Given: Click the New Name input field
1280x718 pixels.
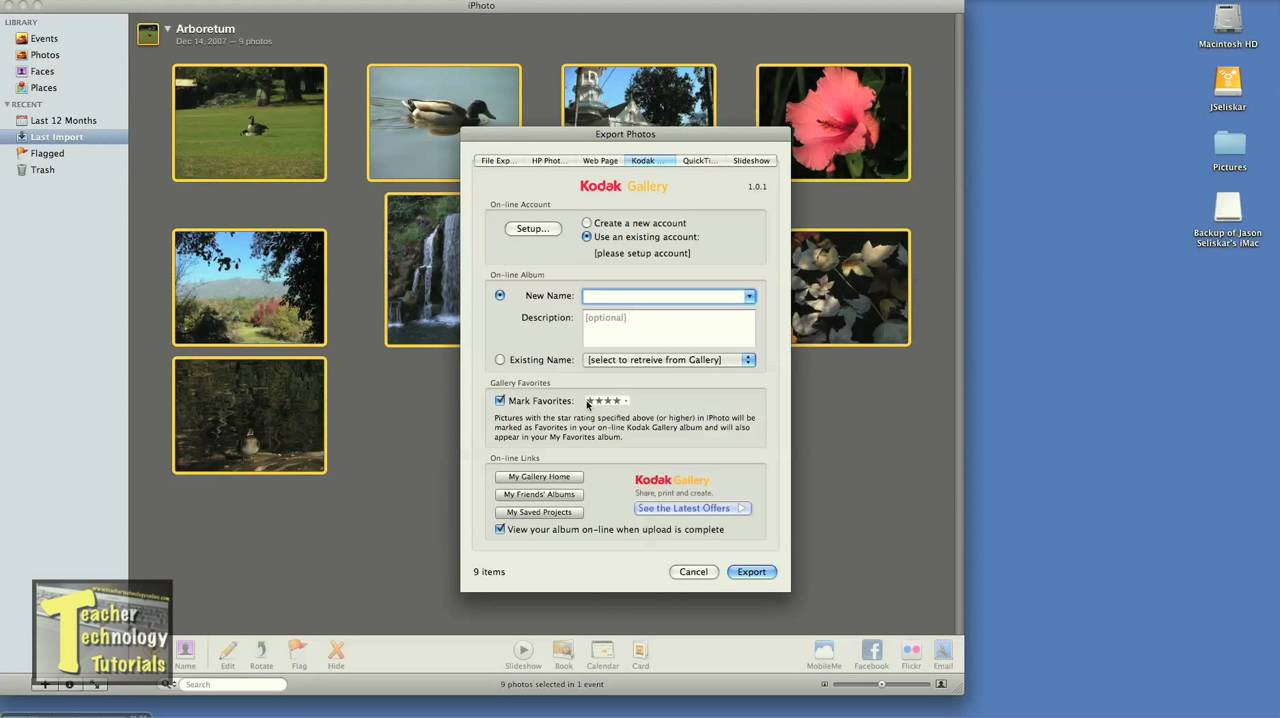Looking at the screenshot, I should 664,296.
